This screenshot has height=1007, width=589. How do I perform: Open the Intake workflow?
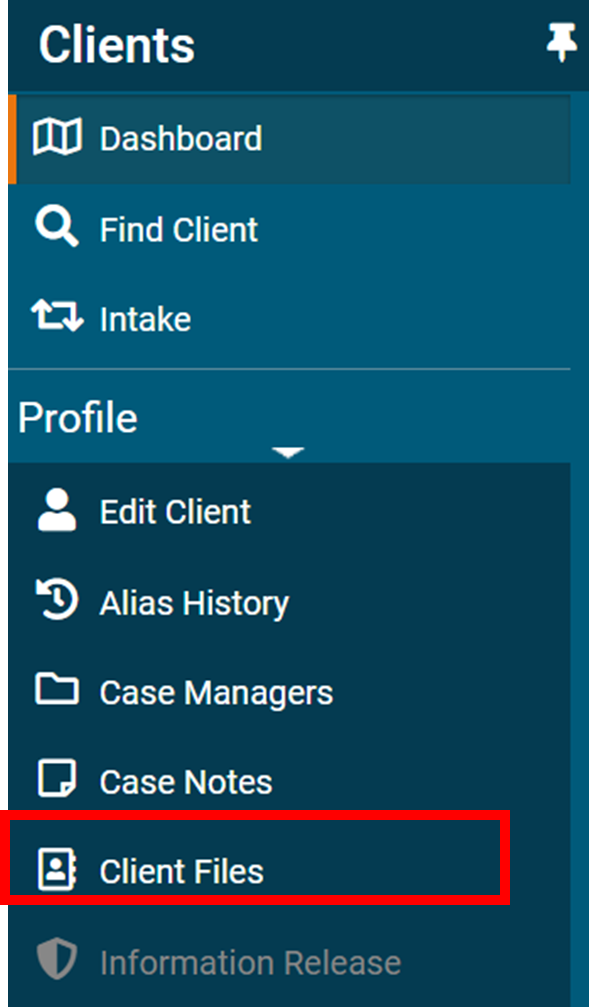145,318
